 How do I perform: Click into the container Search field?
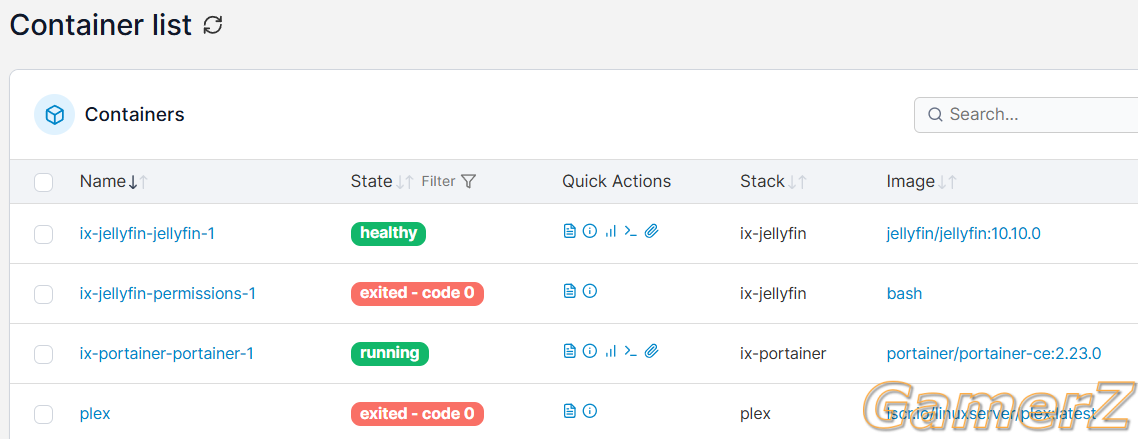coord(1026,115)
